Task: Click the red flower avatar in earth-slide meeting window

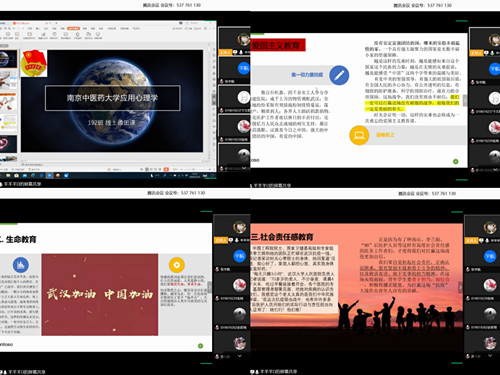Action: (x=244, y=127)
